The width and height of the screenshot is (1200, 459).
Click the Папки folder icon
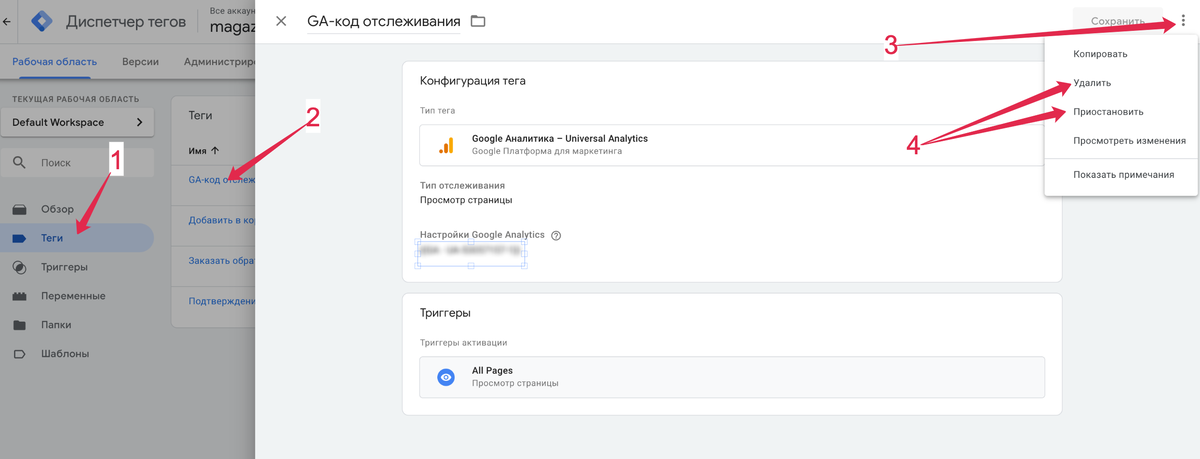(20, 325)
